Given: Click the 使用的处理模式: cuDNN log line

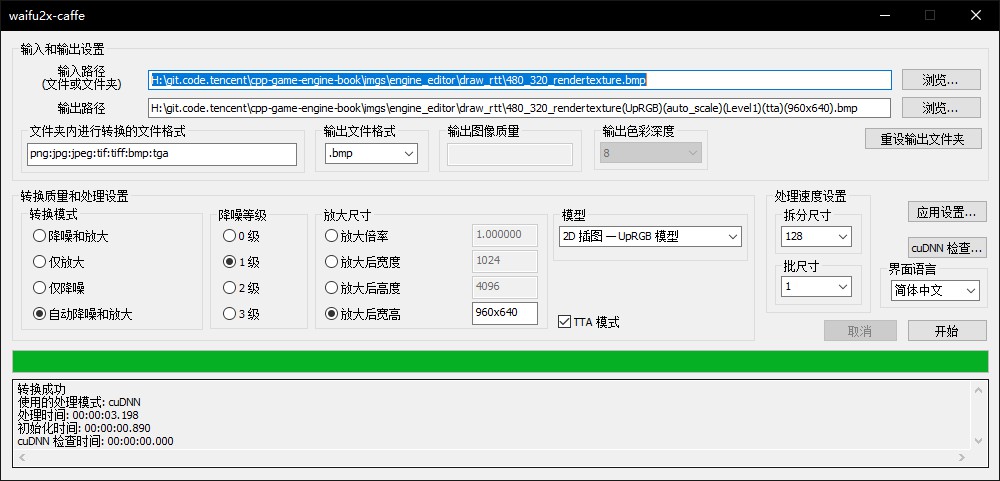Looking at the screenshot, I should pos(80,402).
